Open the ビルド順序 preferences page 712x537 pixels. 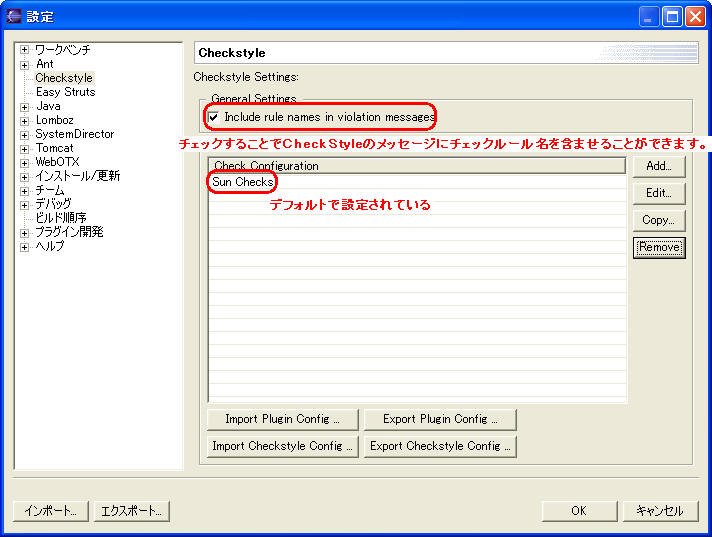61,218
